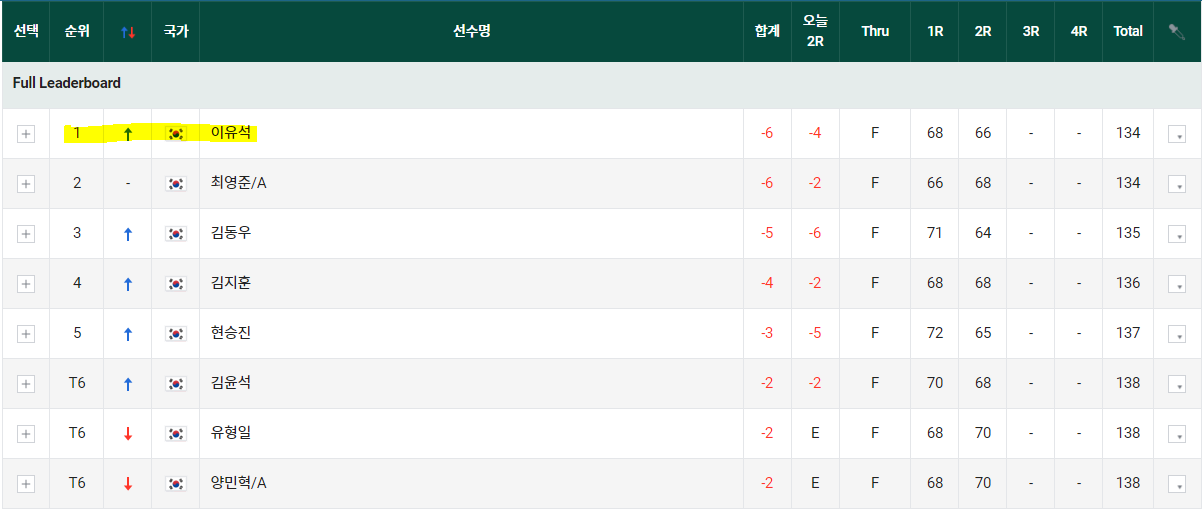The width and height of the screenshot is (1202, 509).
Task: Sort by the Total column header
Action: click(x=1128, y=31)
